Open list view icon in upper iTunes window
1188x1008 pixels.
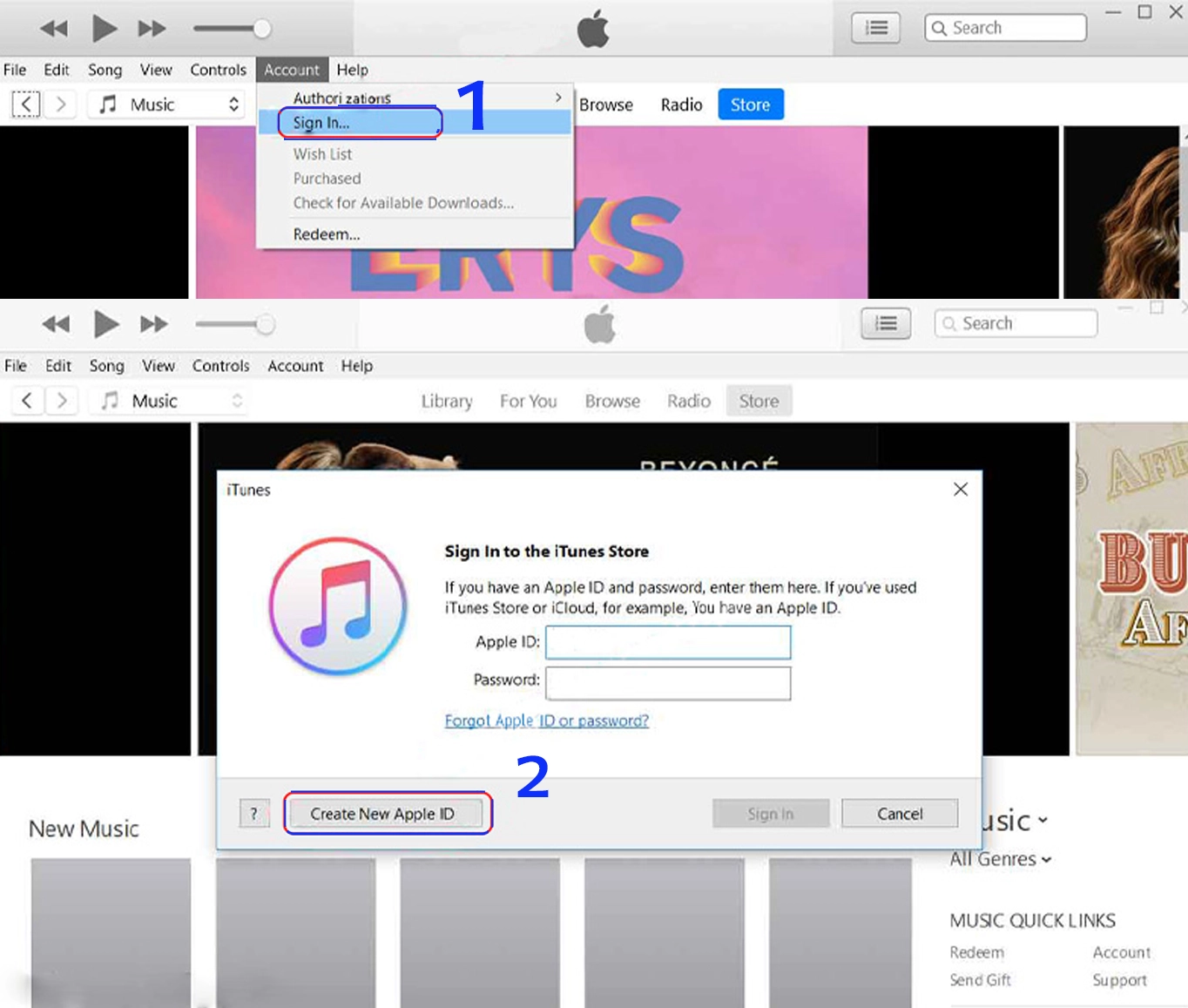click(875, 28)
